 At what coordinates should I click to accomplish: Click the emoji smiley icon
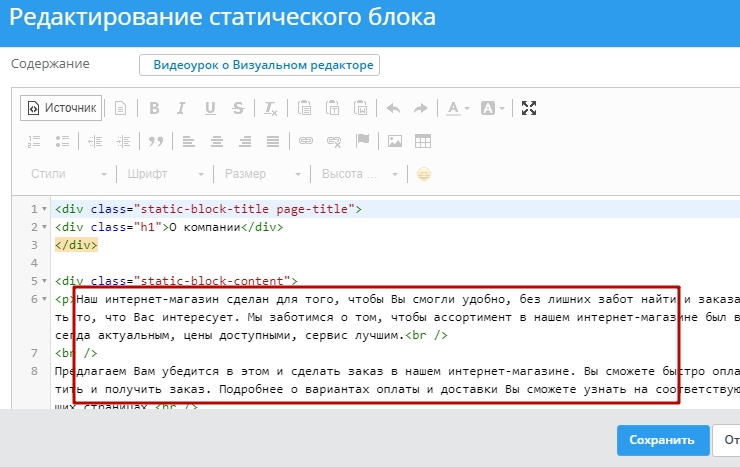click(x=424, y=174)
